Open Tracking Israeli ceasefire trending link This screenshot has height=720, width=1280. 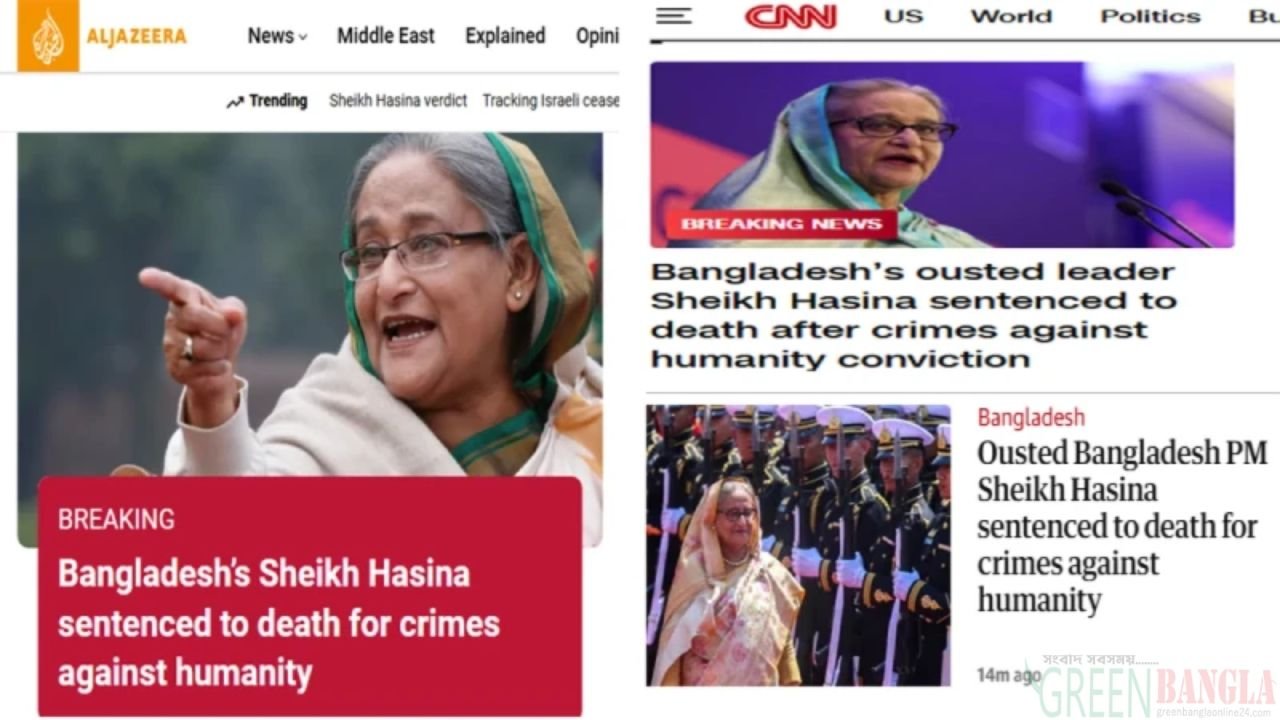pos(551,100)
